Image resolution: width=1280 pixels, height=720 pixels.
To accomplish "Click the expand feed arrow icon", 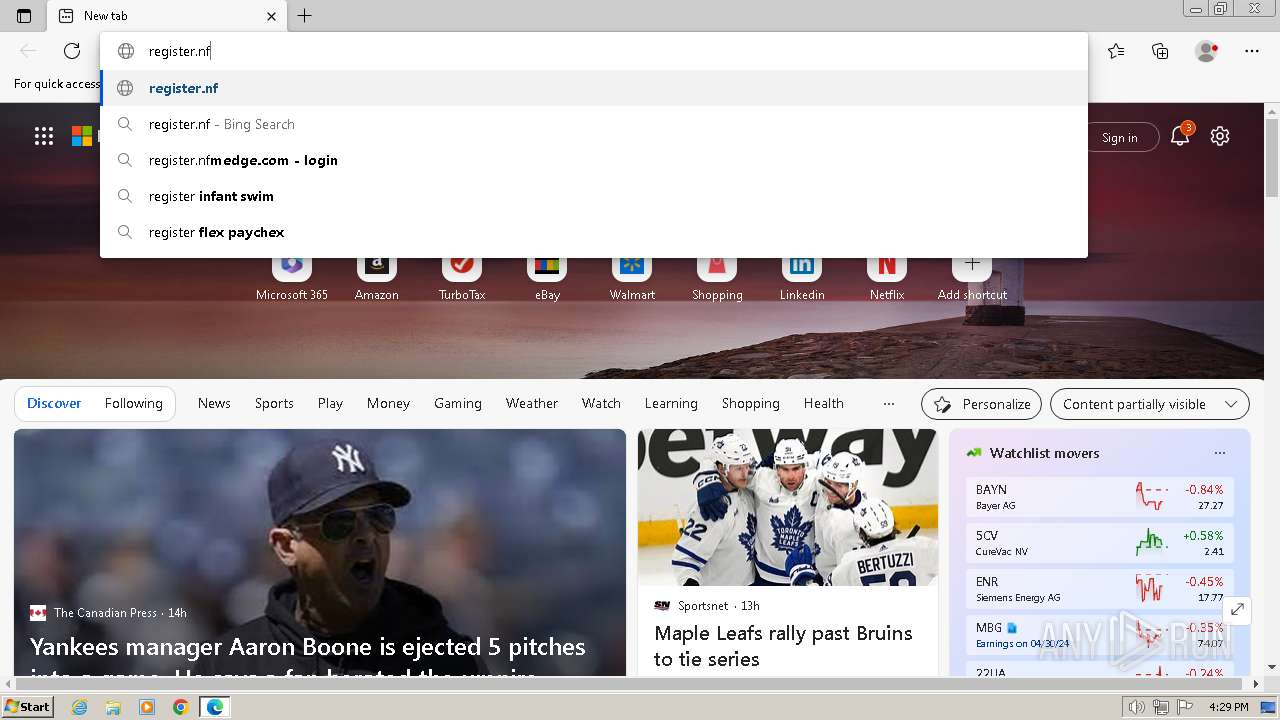I will (x=1237, y=609).
